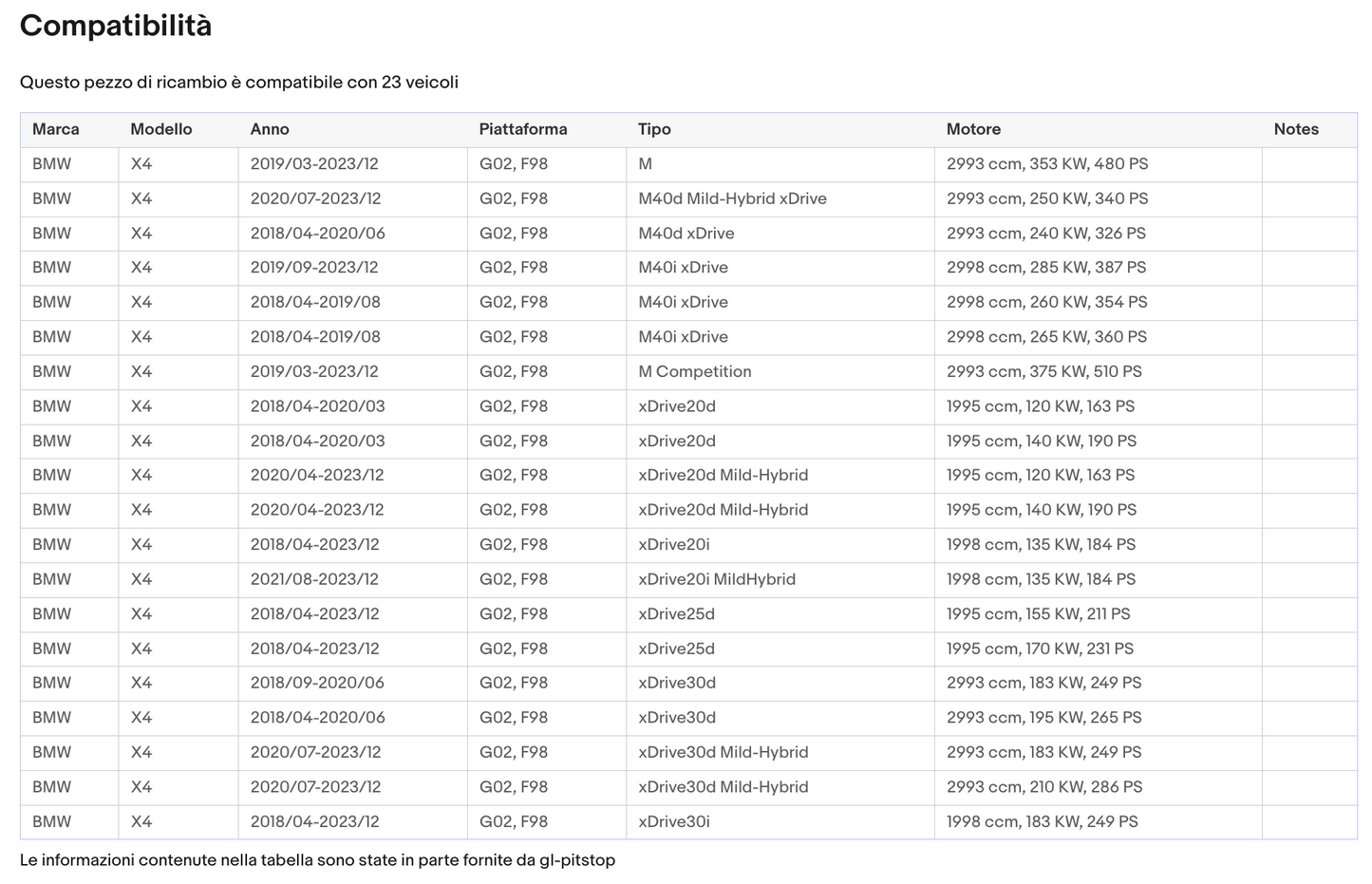Click engine "1998 ccm, 183 KW, 249 PS"
The image size is (1372, 884).
1043,822
